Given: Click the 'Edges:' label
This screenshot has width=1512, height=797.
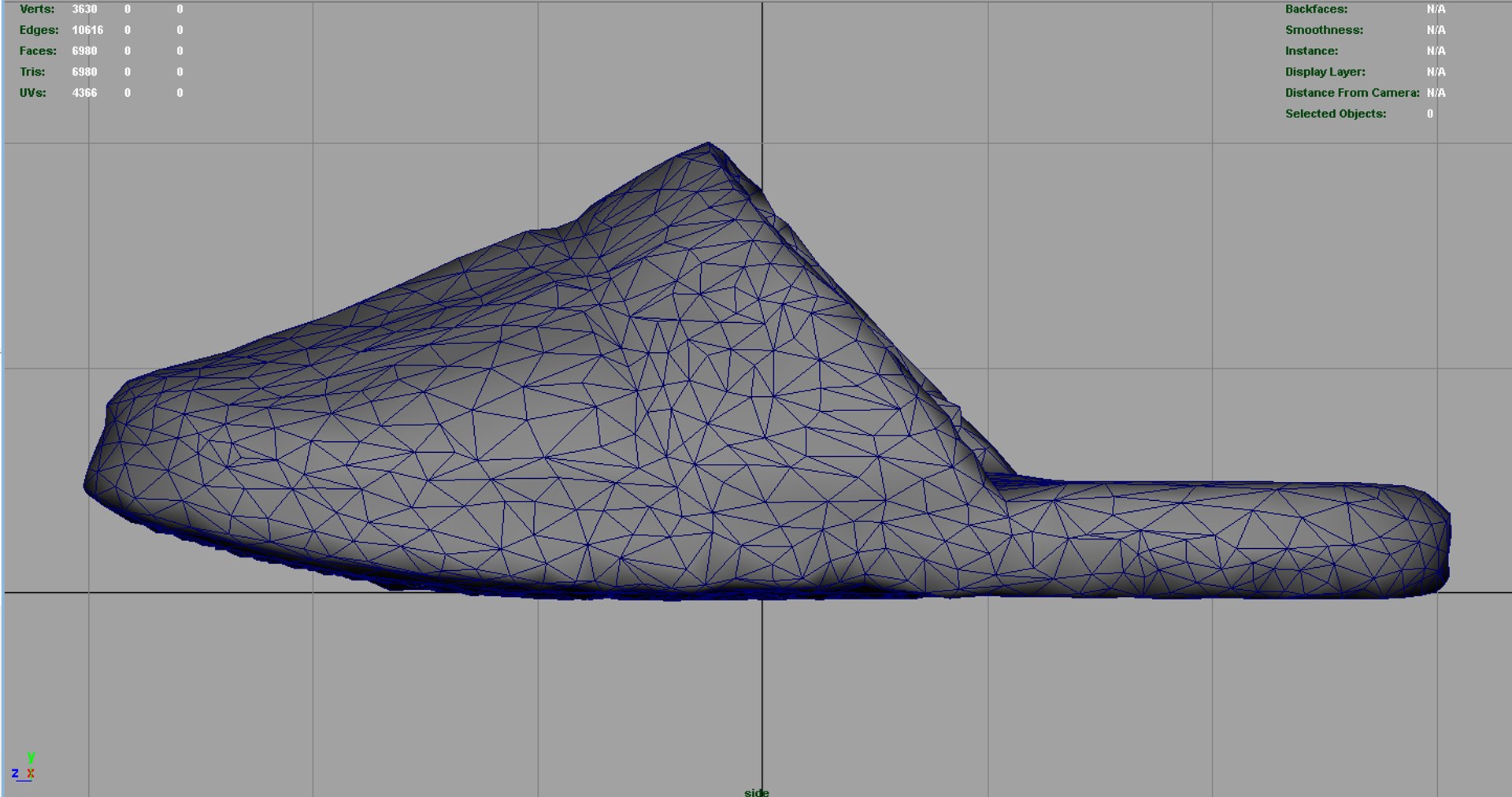Looking at the screenshot, I should click(39, 30).
